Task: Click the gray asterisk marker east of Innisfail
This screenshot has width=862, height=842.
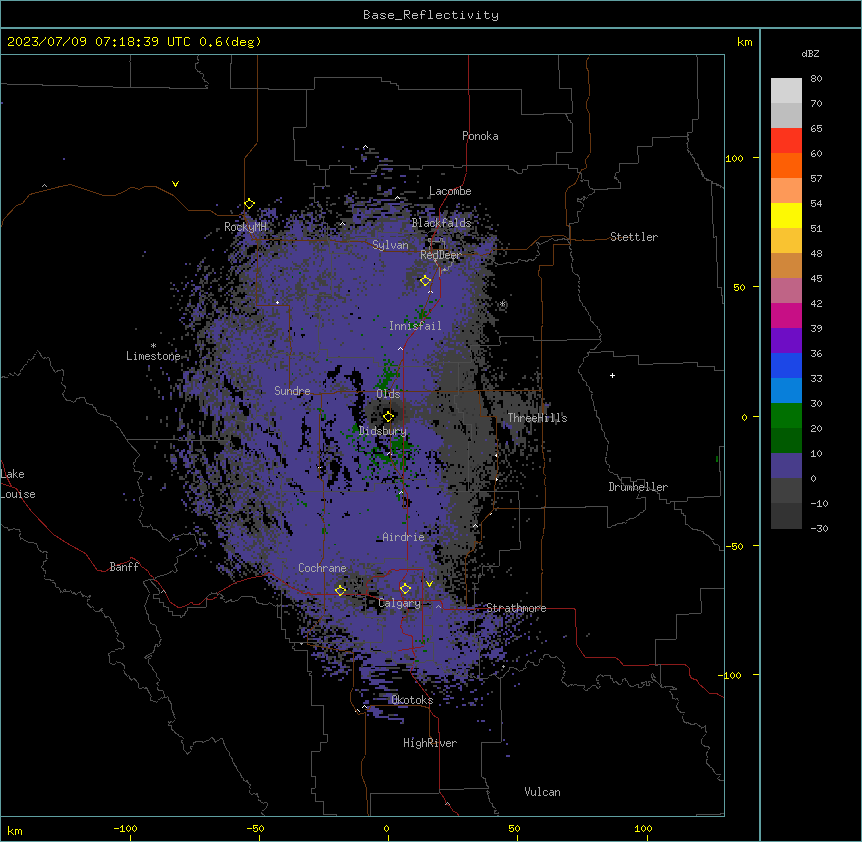Action: pos(503,304)
